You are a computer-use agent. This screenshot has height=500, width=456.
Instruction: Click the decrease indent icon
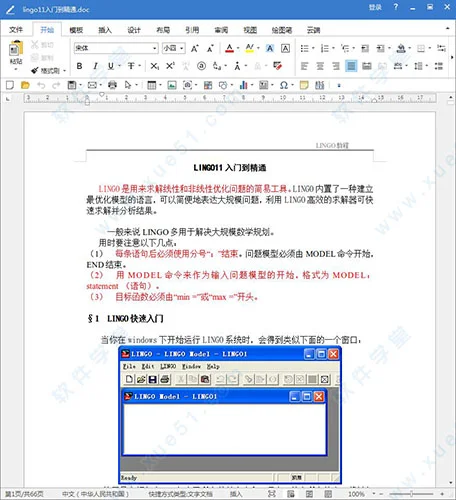[365, 49]
